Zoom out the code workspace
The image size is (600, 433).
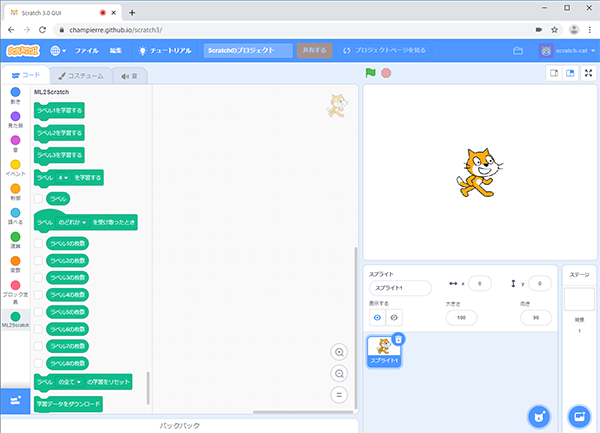click(339, 373)
